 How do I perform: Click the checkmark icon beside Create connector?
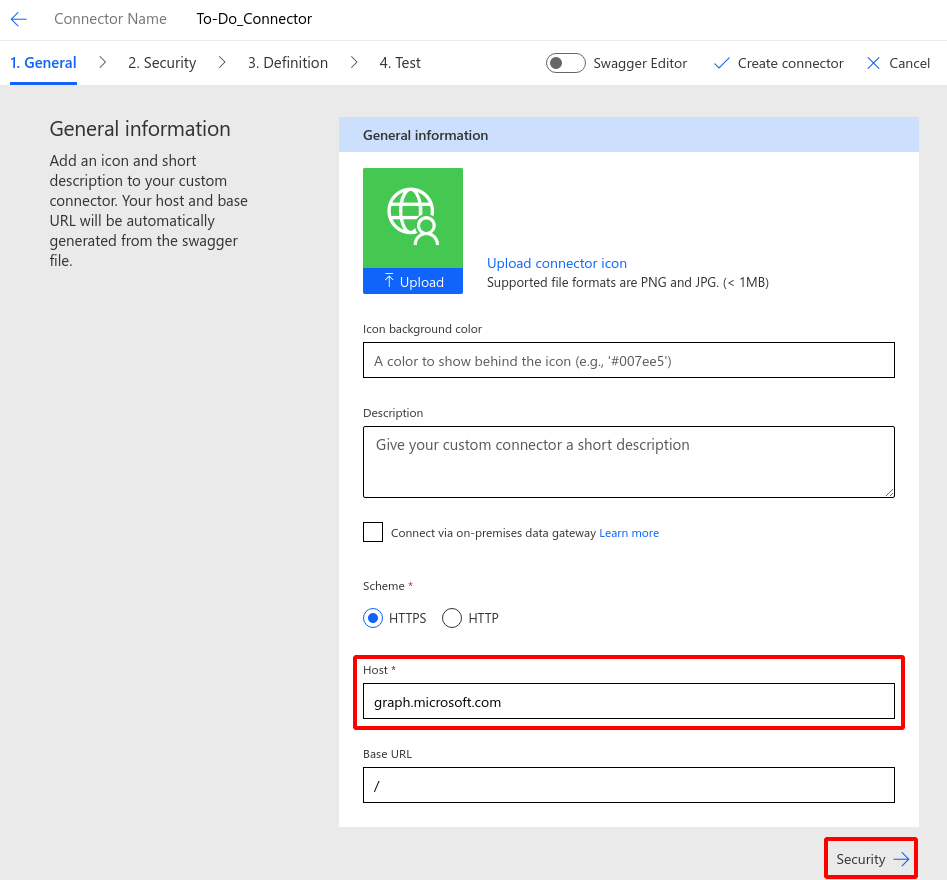(x=721, y=63)
